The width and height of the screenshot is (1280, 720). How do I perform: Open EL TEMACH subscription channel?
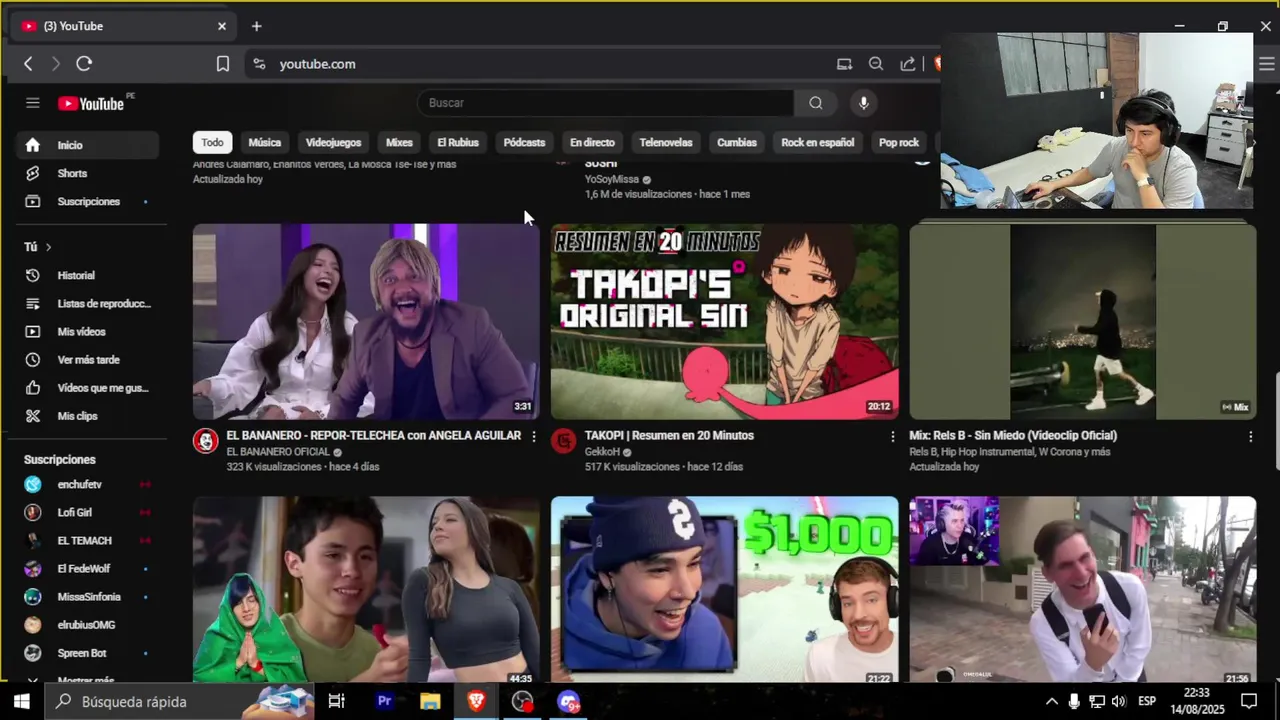[87, 540]
